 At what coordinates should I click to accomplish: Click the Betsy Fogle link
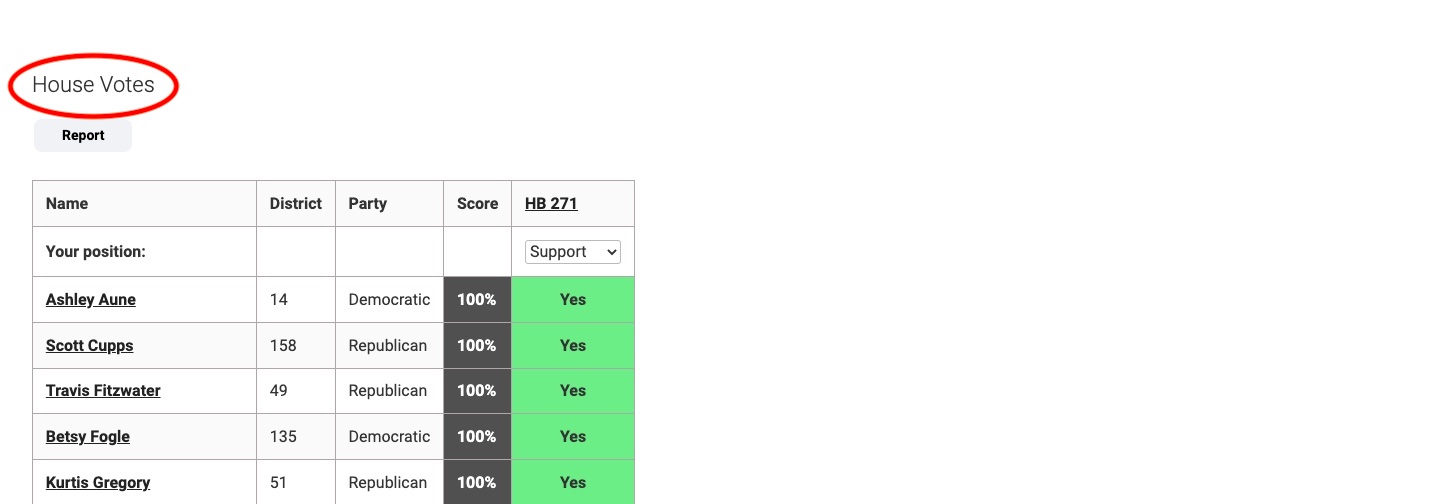[x=88, y=437]
